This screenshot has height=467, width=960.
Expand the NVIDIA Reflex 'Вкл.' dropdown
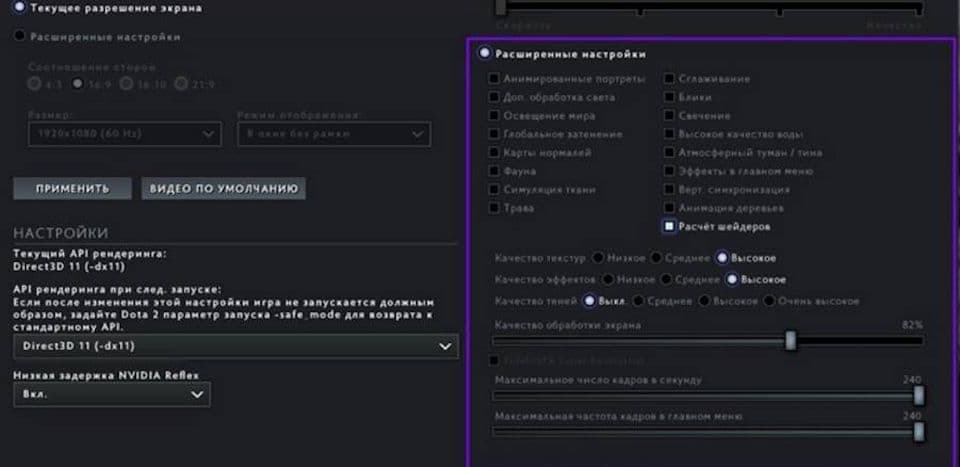pyautogui.click(x=111, y=395)
